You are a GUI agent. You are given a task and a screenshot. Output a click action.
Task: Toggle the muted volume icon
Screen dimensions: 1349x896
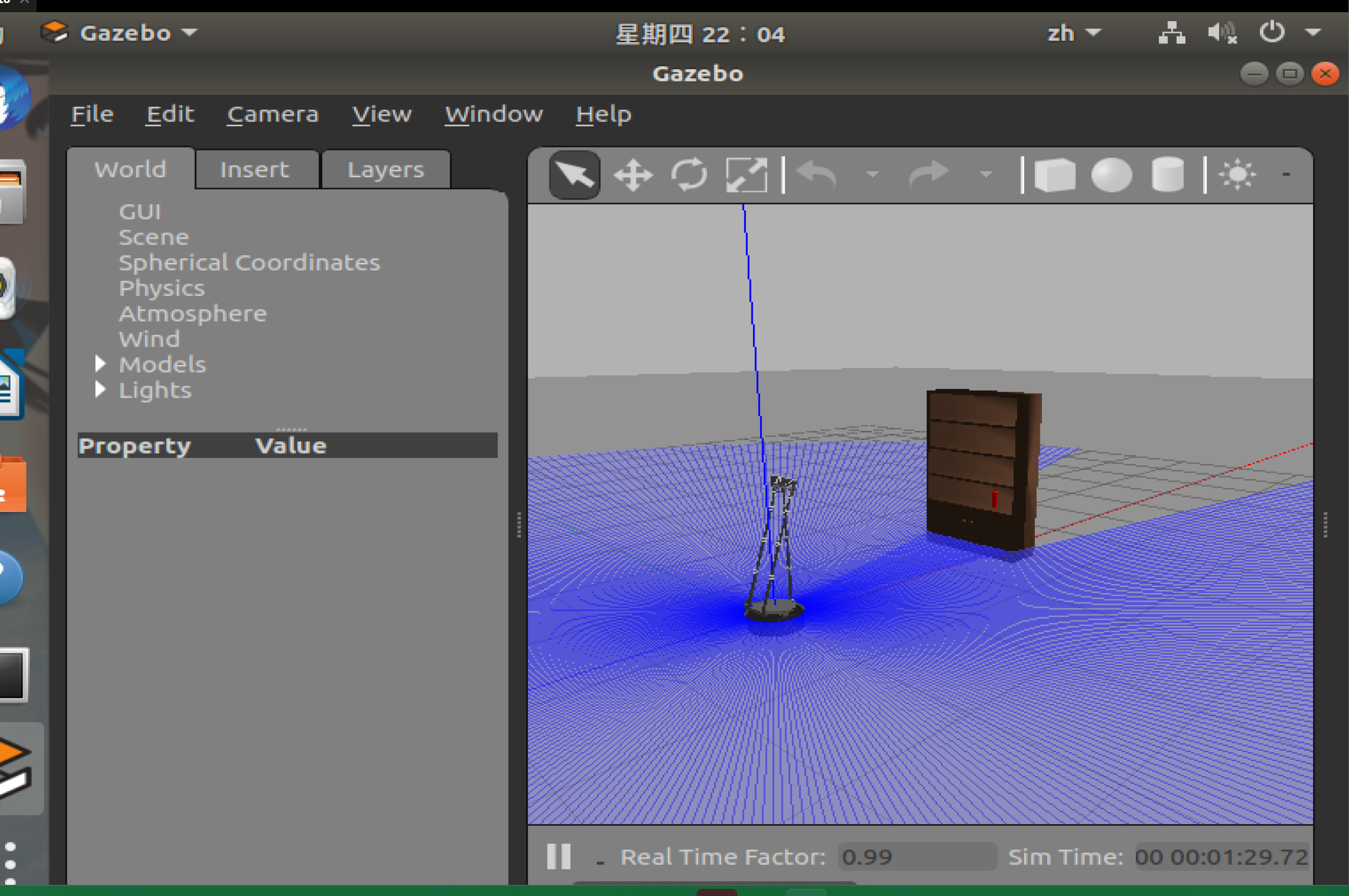coord(1221,33)
